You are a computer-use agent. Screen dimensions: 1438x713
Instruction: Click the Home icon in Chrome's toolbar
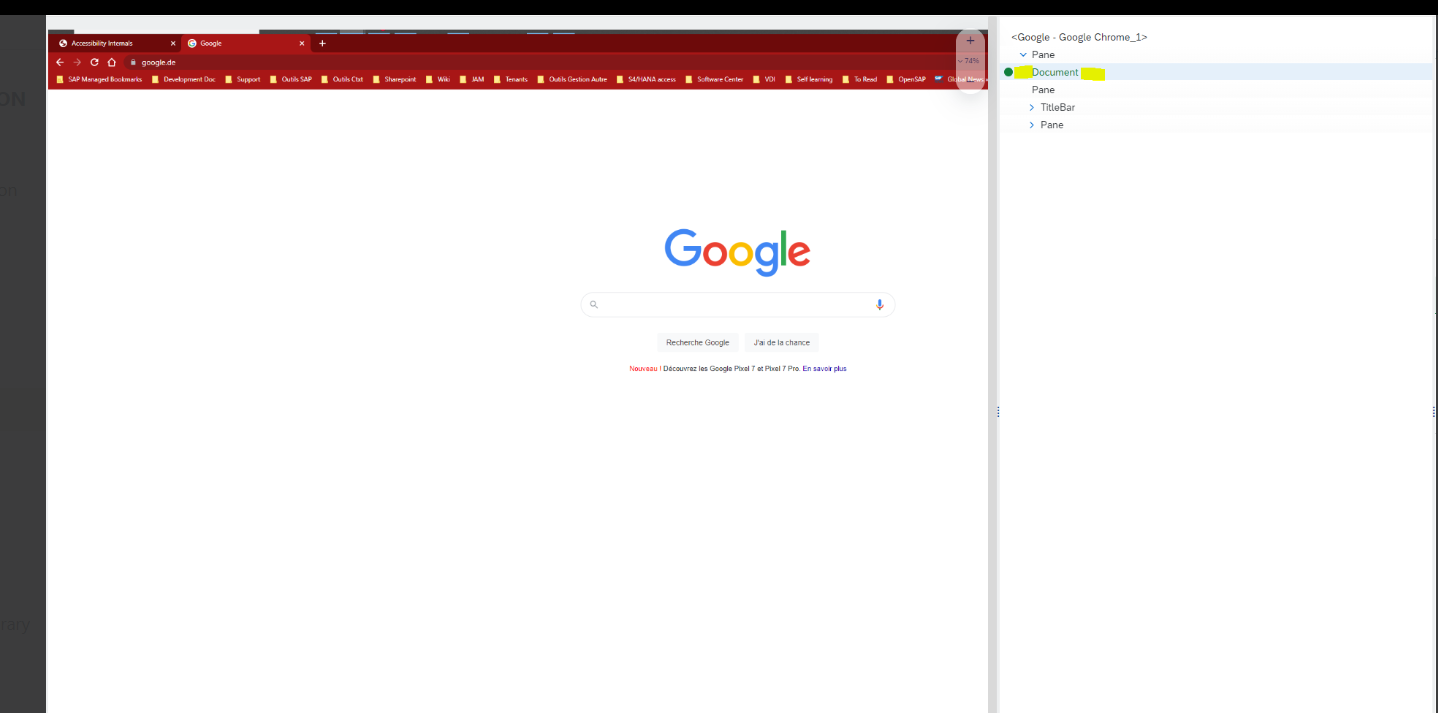tap(112, 62)
